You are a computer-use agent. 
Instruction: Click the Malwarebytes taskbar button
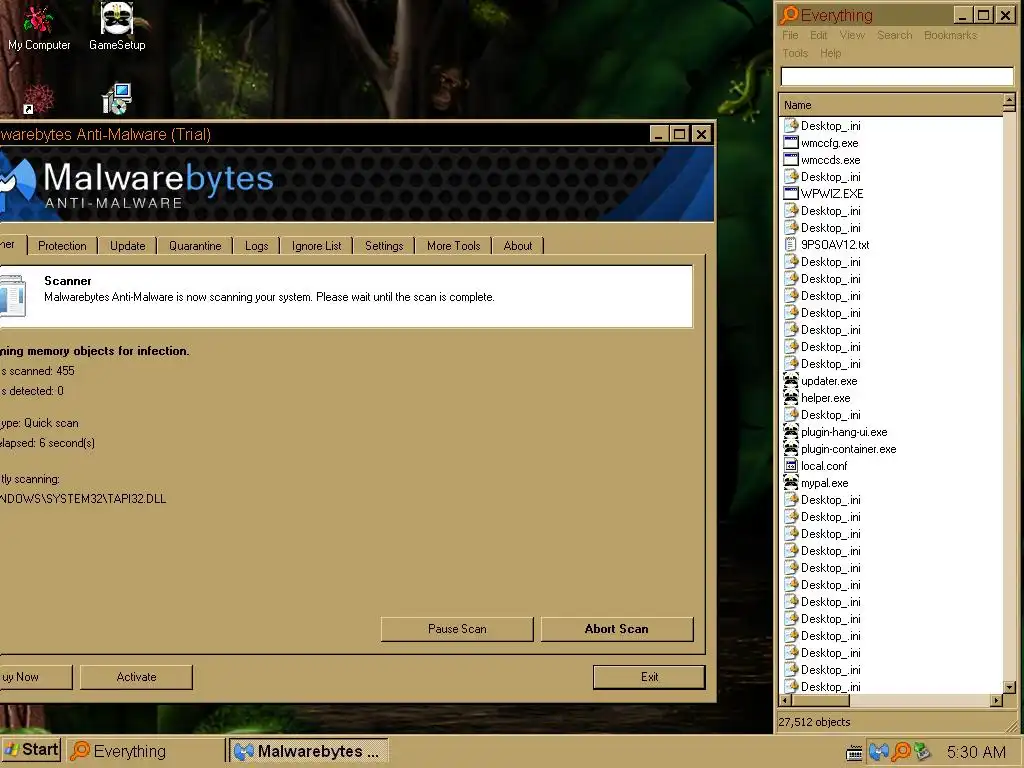tap(310, 750)
